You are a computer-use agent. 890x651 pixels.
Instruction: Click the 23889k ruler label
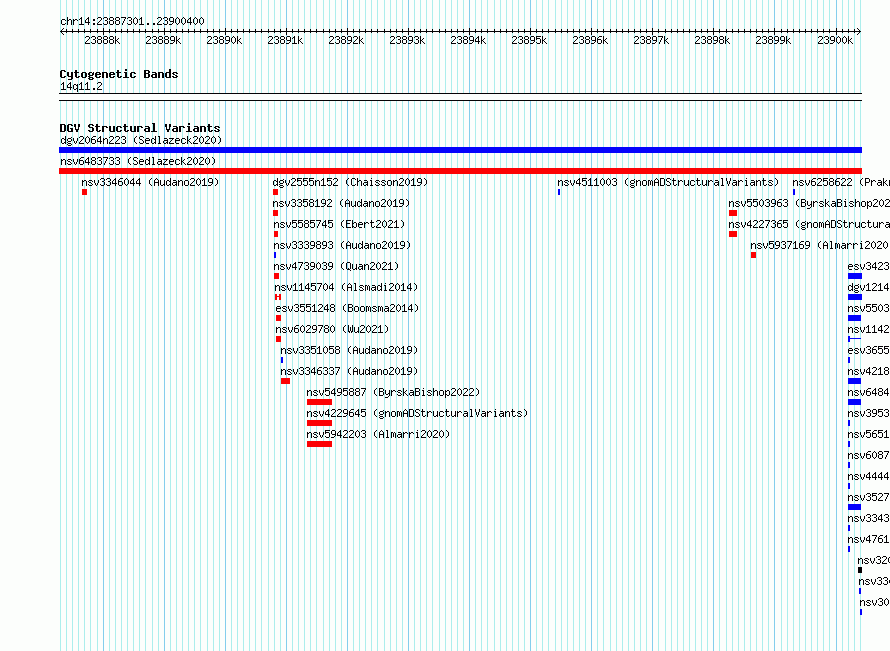click(x=163, y=40)
